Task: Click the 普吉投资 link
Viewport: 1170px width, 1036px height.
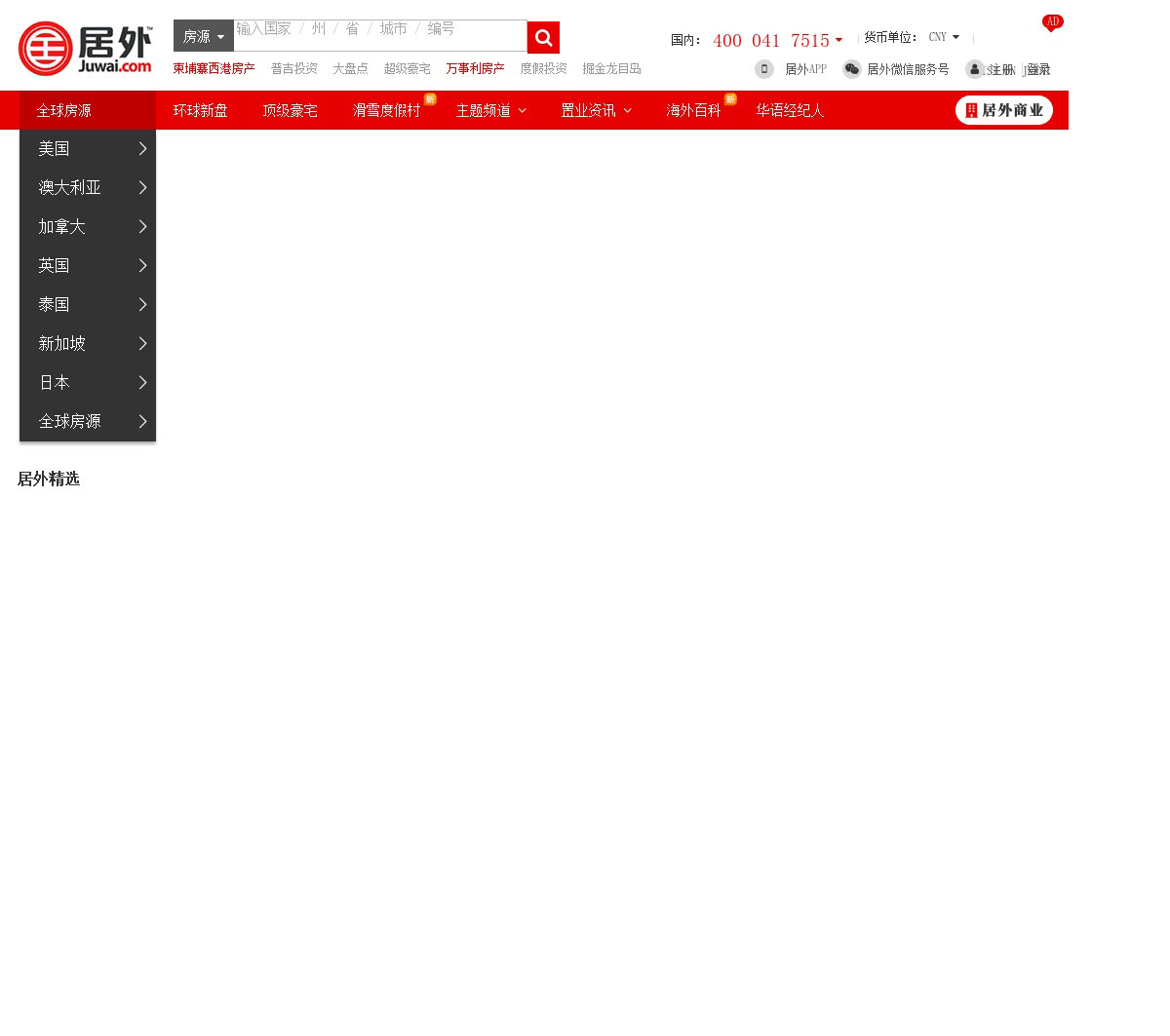Action: point(294,69)
